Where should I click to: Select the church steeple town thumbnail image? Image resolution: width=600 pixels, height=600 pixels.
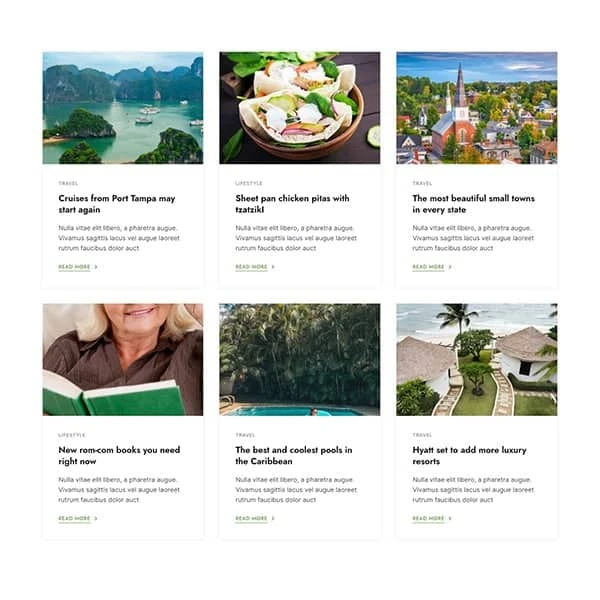point(477,108)
